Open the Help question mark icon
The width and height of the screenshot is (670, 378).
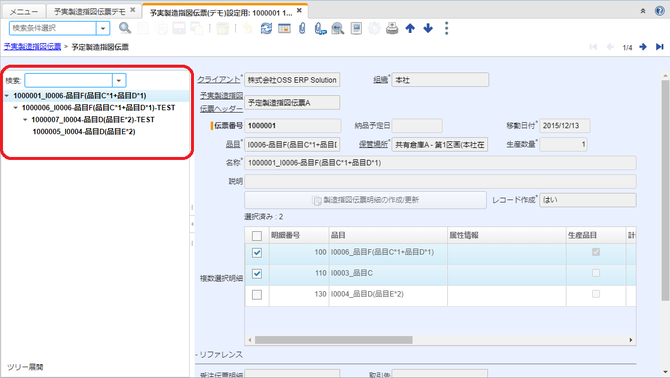point(659,11)
